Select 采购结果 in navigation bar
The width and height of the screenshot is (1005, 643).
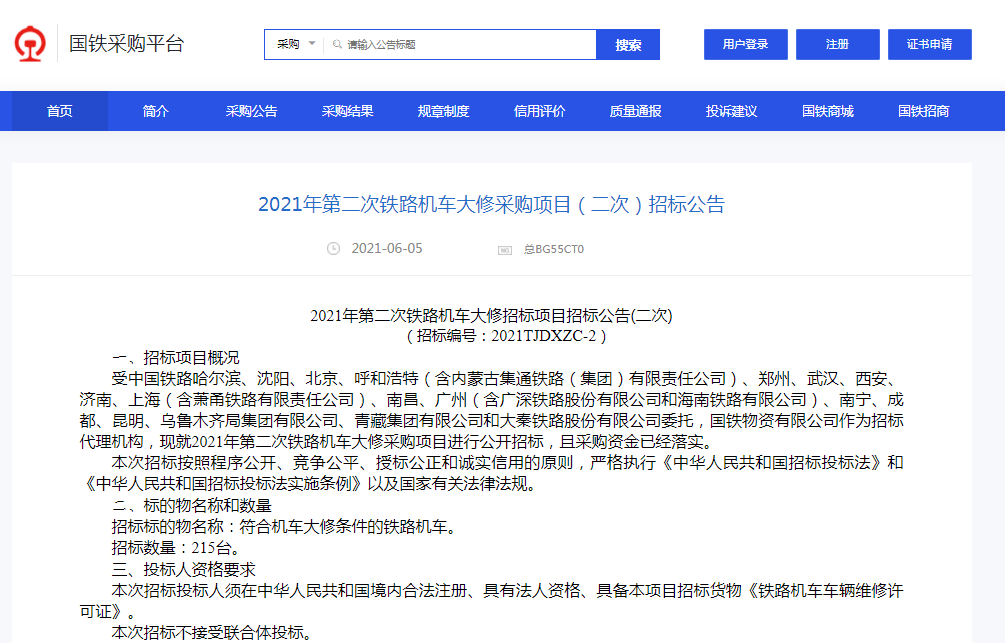coord(348,111)
